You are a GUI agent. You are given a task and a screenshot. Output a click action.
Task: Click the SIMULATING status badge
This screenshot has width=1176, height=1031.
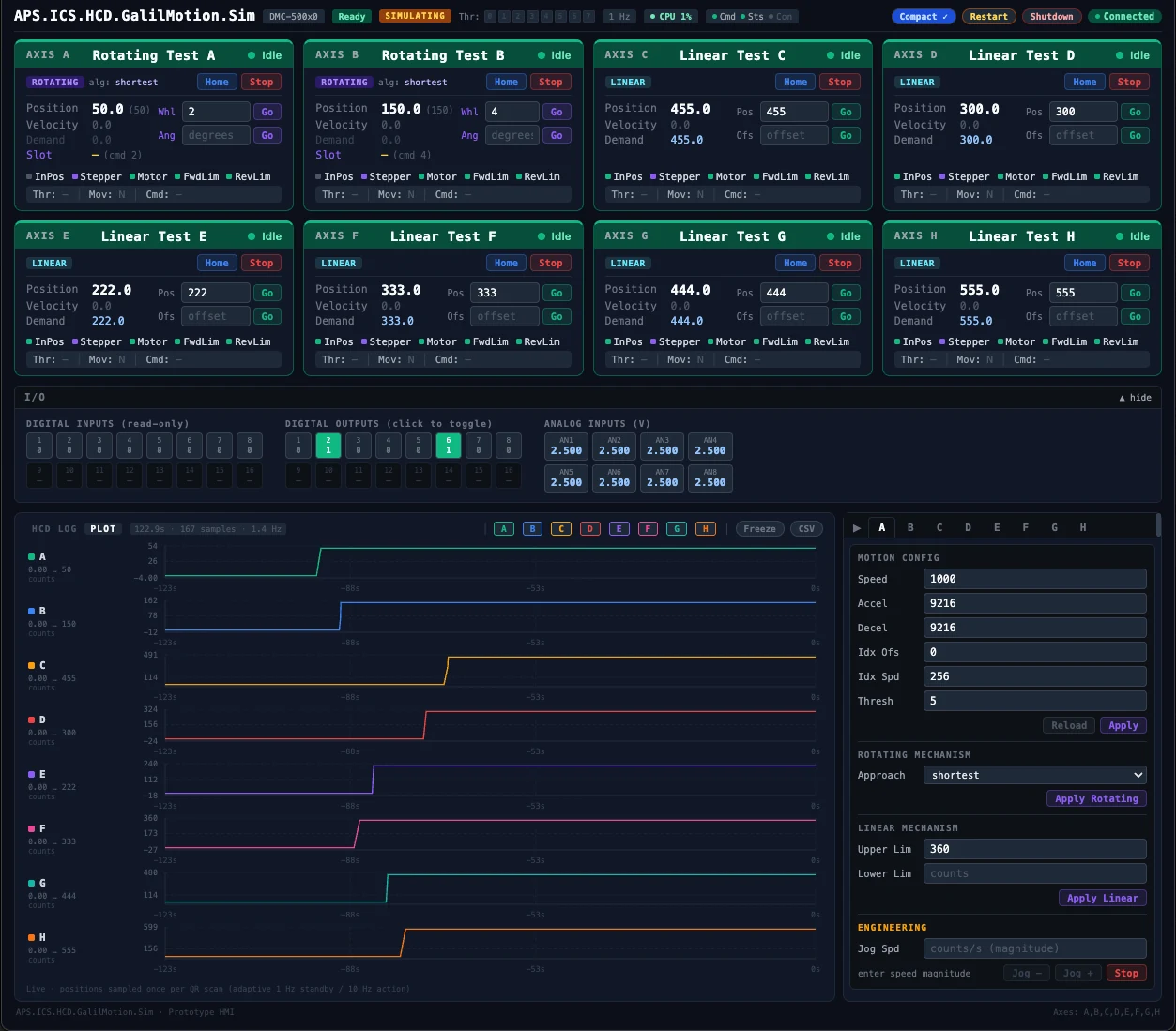click(415, 17)
